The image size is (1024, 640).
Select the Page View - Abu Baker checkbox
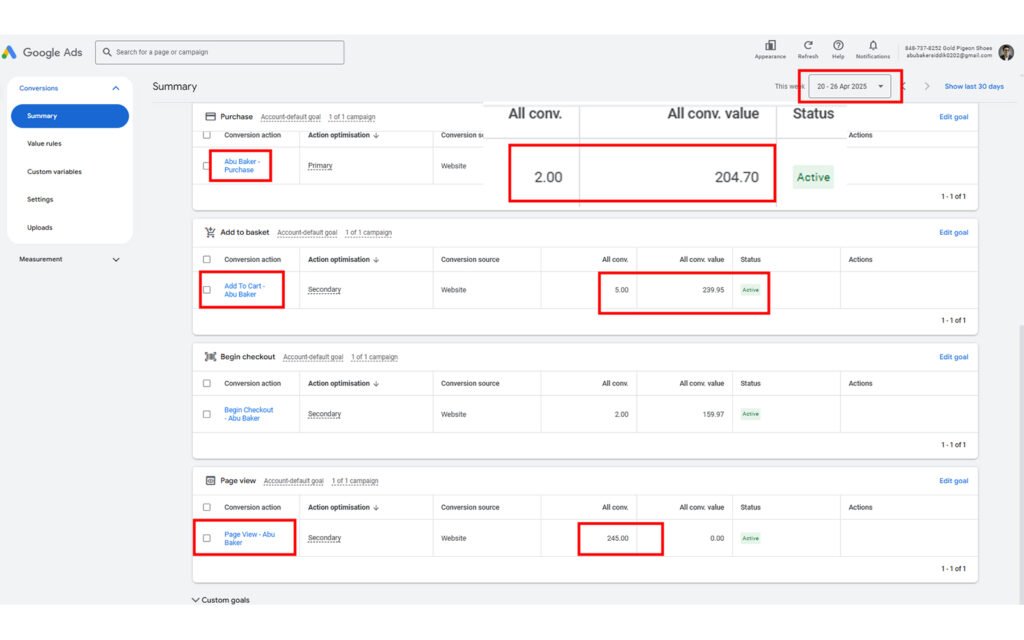pyautogui.click(x=207, y=538)
